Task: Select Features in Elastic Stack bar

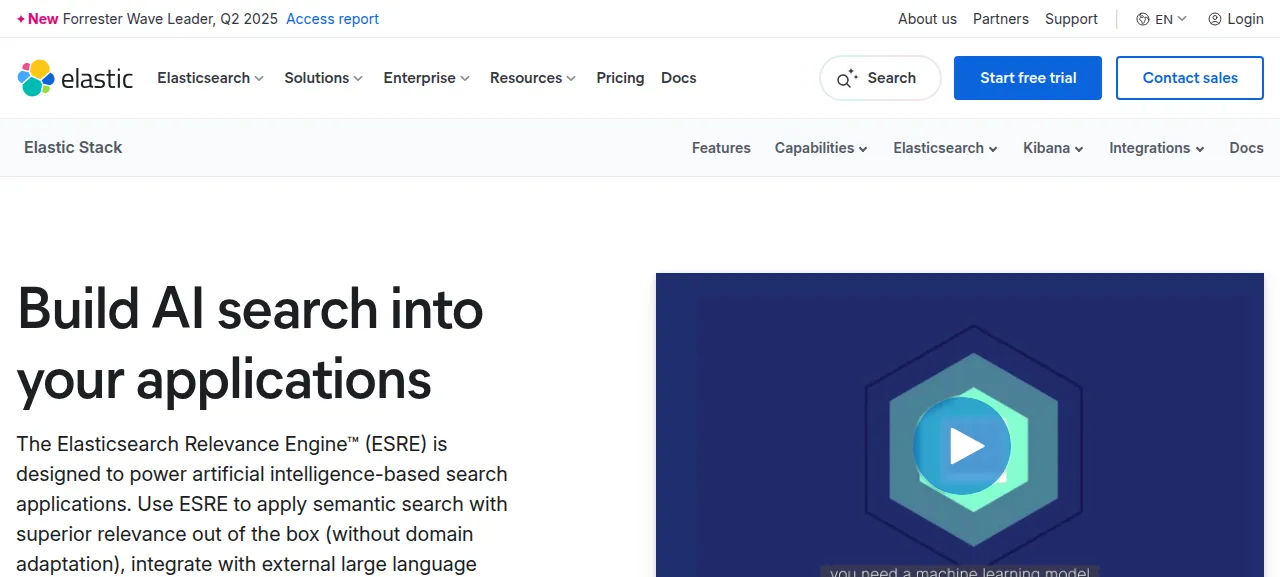Action: click(721, 148)
